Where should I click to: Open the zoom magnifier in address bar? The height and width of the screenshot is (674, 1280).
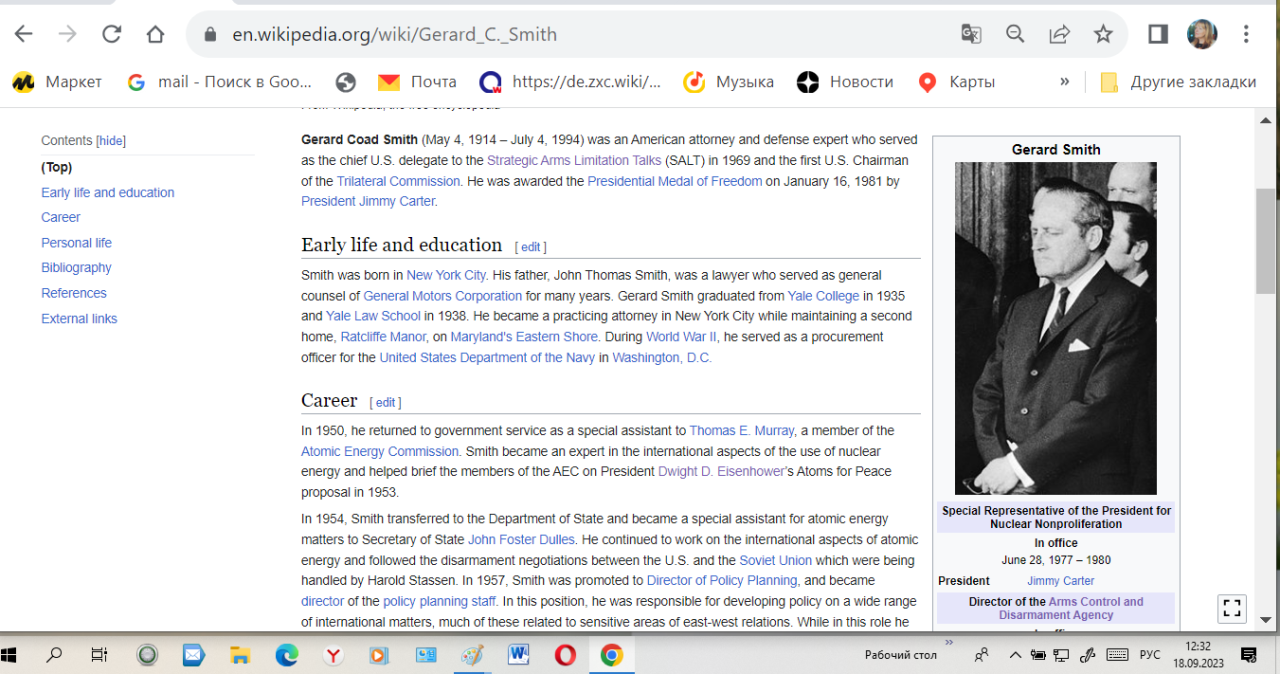click(1015, 34)
